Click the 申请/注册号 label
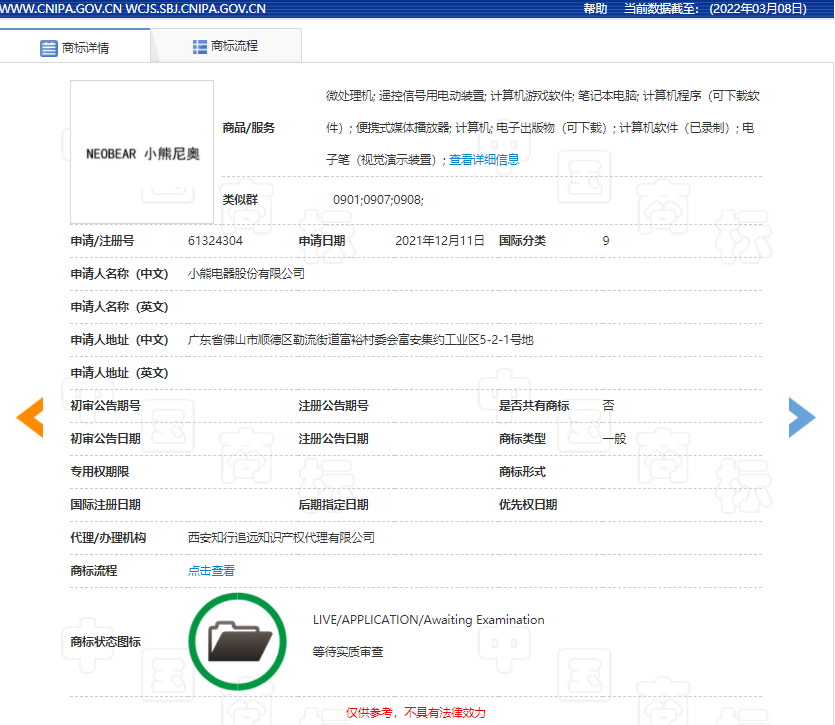Image resolution: width=835 pixels, height=725 pixels. pos(102,241)
